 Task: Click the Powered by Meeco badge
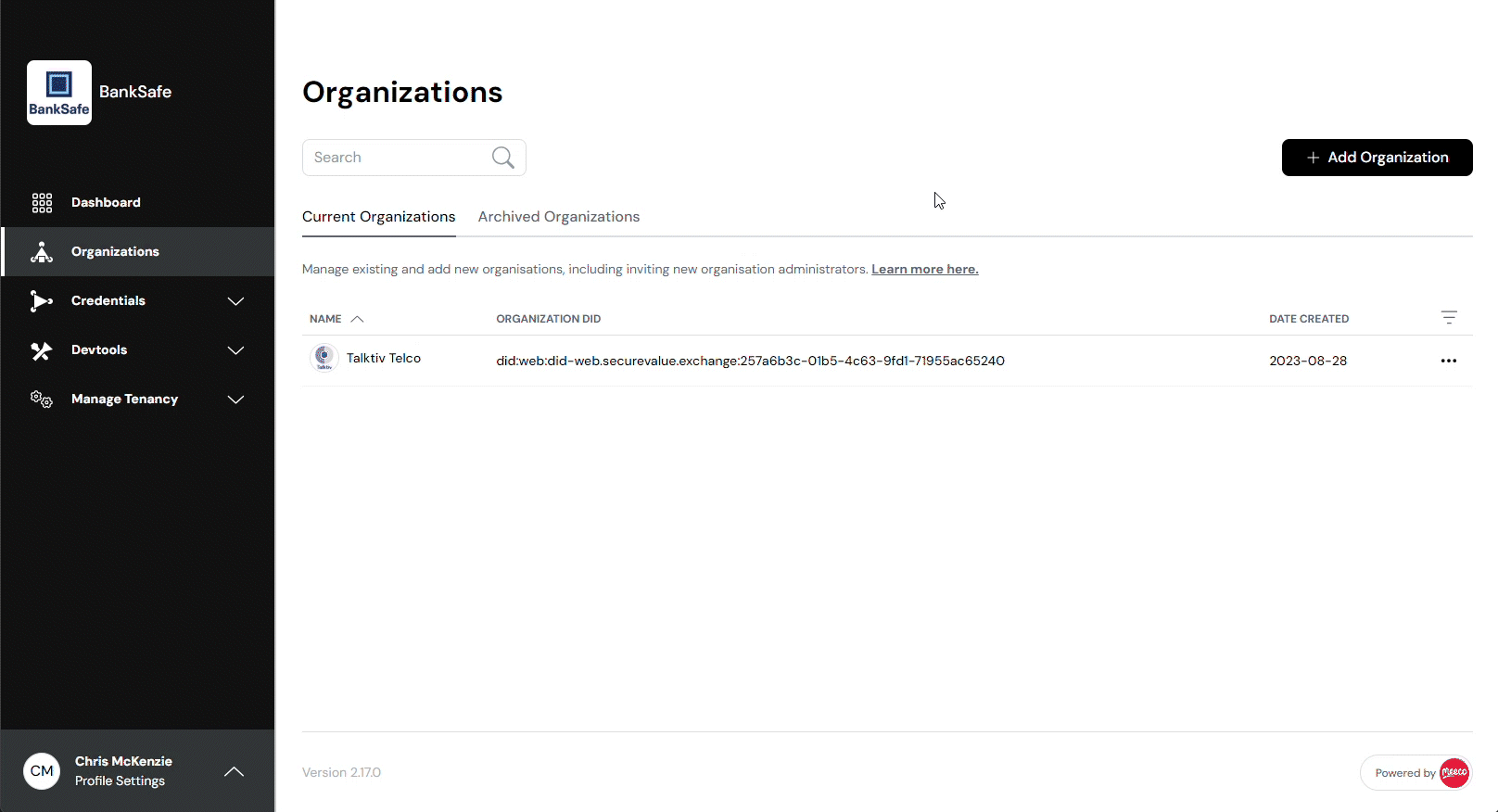pos(1415,773)
